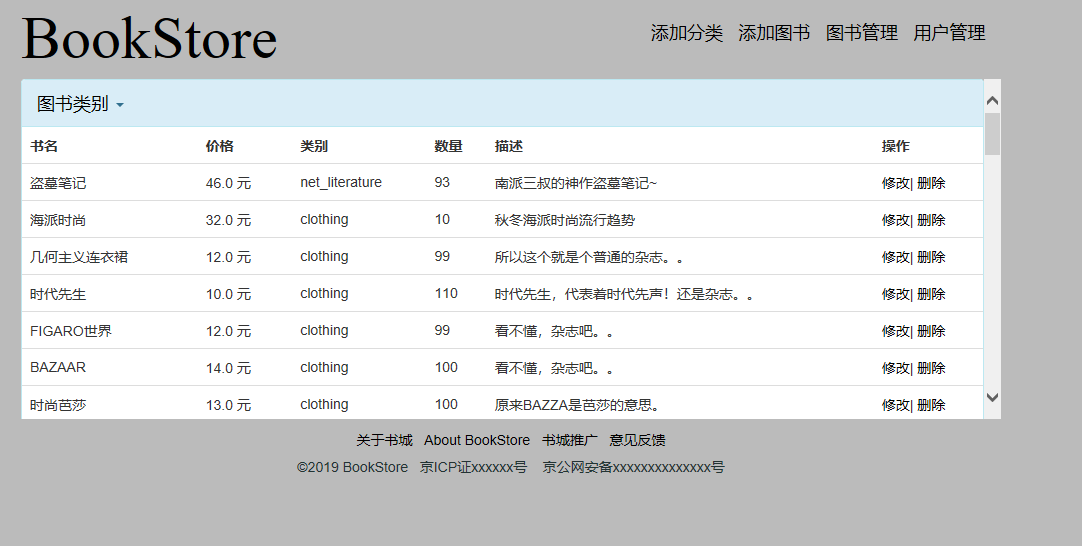
Task: Click the ©2019 BookStore copyright text
Action: pos(353,467)
